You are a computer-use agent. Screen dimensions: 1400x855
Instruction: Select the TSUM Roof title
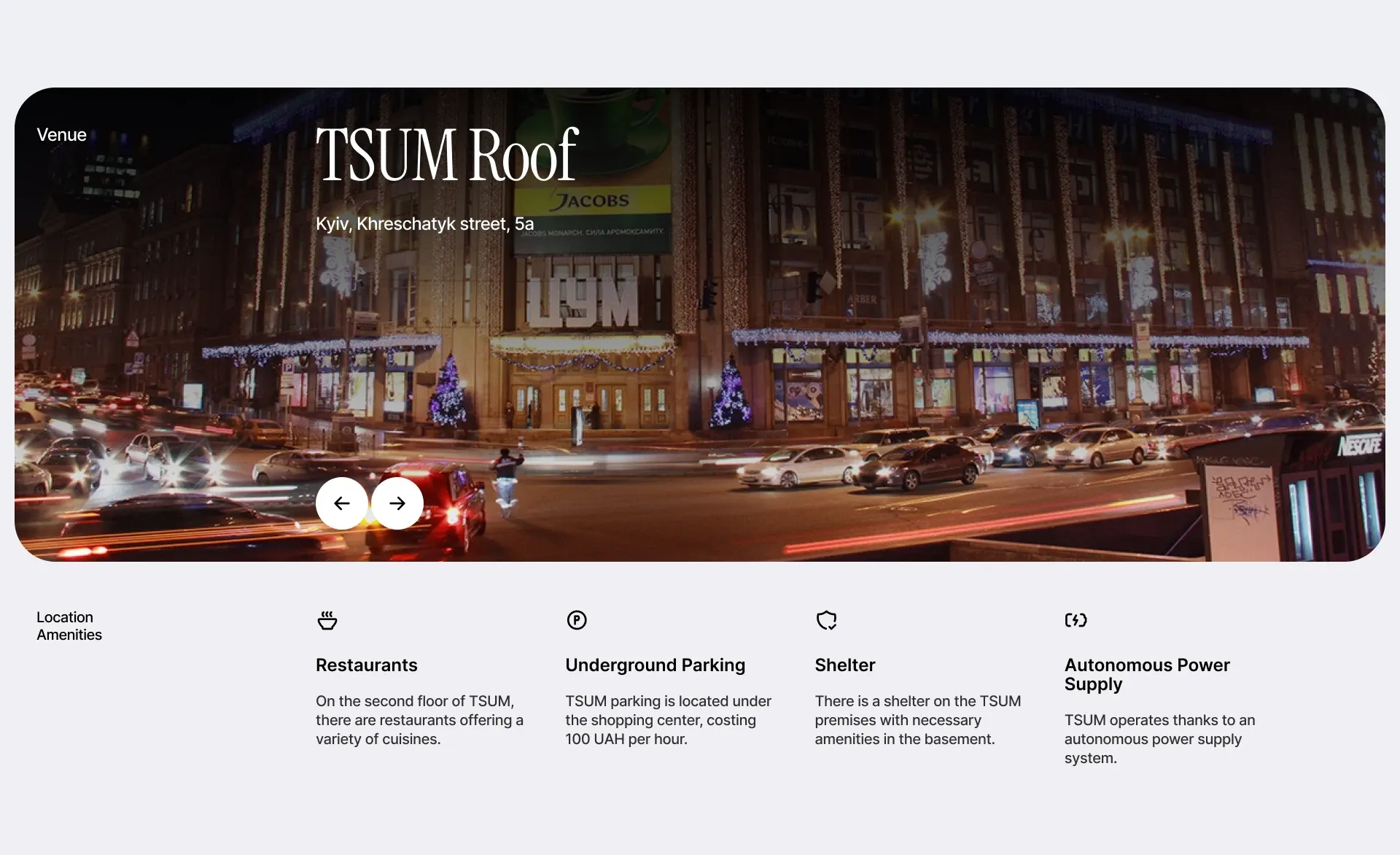click(x=447, y=155)
